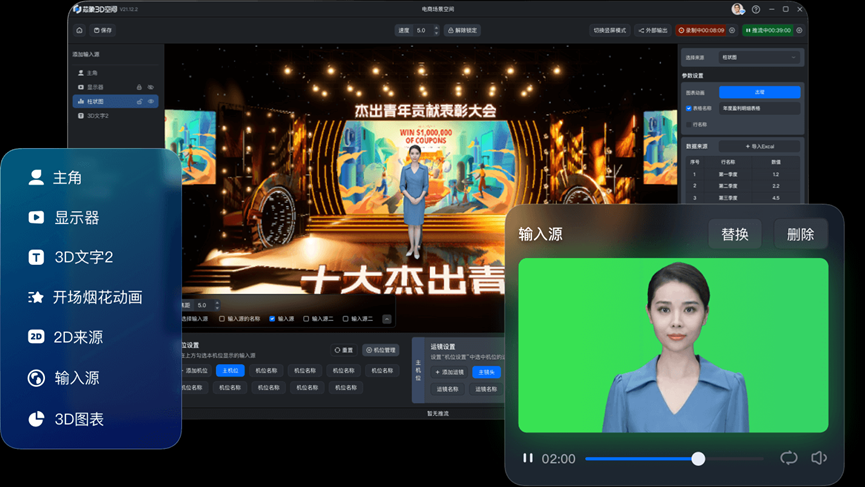Select the blue 主镜头 main shot
Screen dimensions: 865x487
click(x=487, y=372)
